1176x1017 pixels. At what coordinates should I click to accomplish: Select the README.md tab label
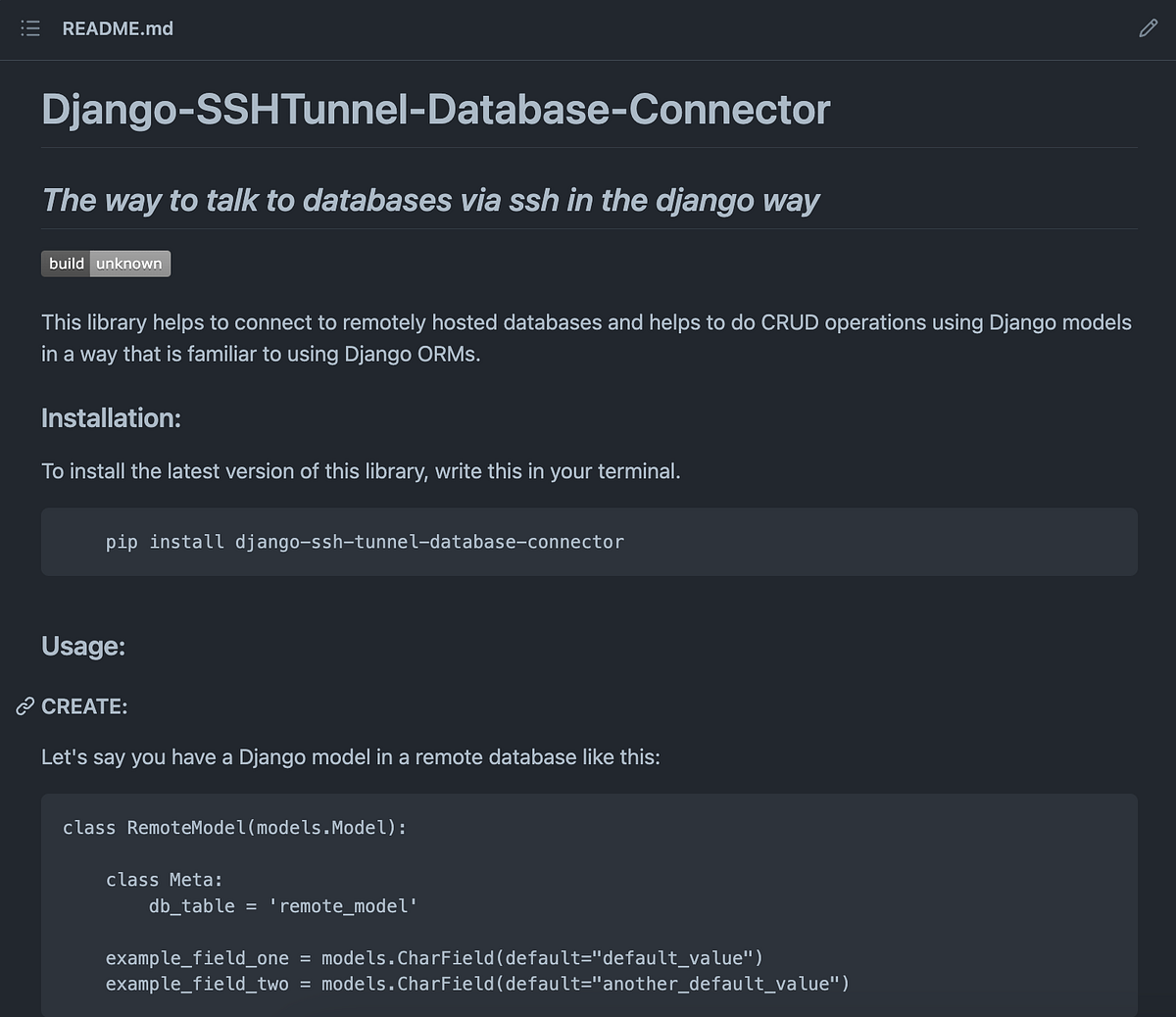pos(118,28)
